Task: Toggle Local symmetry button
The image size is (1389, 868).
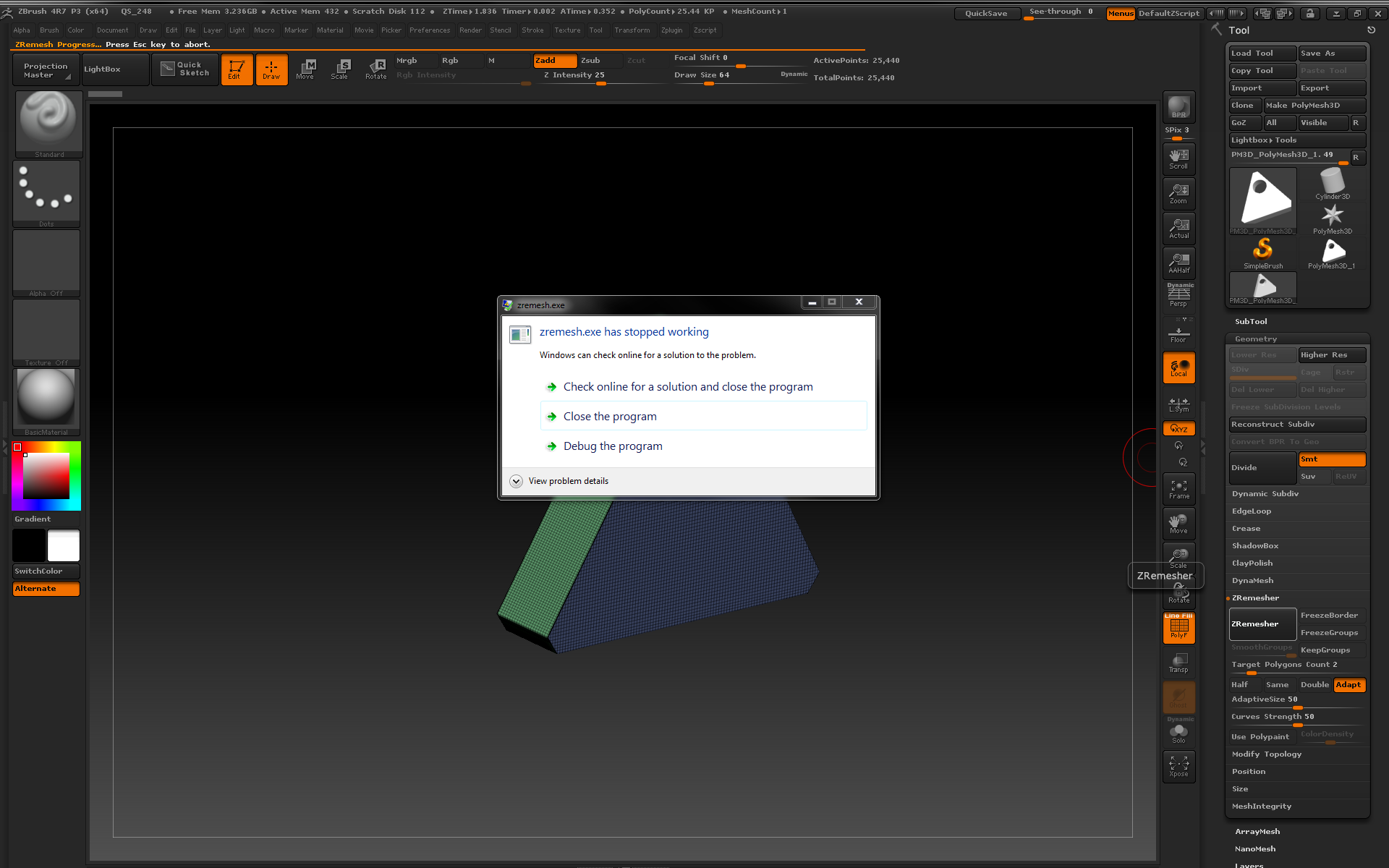Action: (x=1178, y=367)
